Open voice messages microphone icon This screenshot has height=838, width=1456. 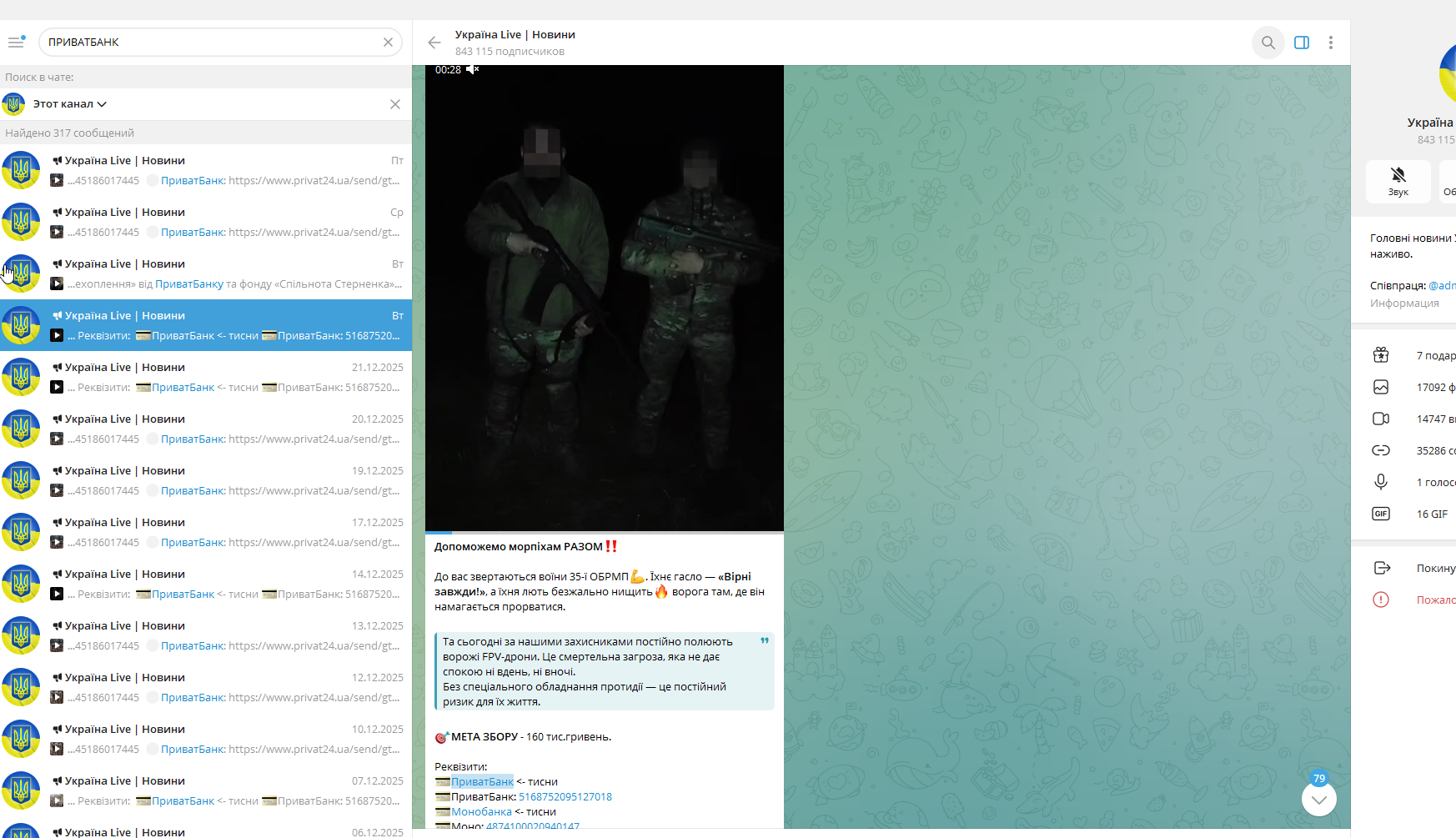pyautogui.click(x=1381, y=482)
